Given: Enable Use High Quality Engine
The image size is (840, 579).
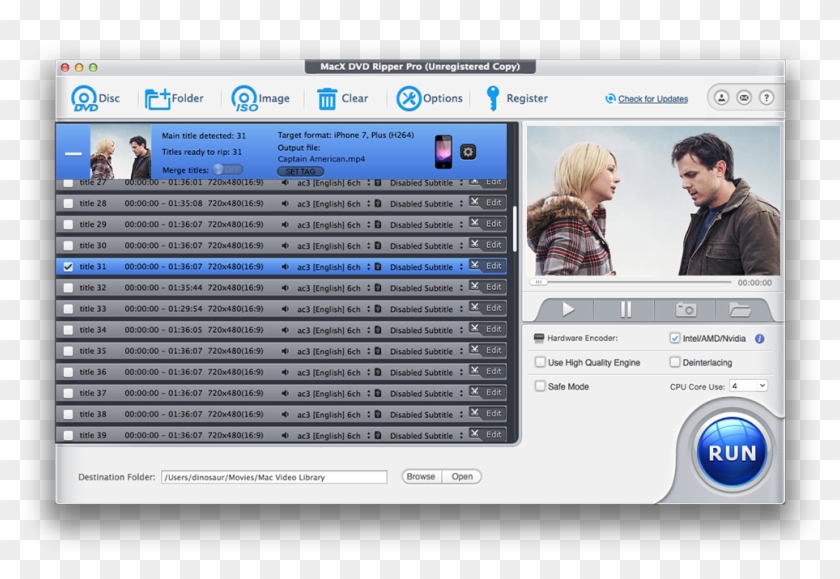Looking at the screenshot, I should click(x=539, y=362).
